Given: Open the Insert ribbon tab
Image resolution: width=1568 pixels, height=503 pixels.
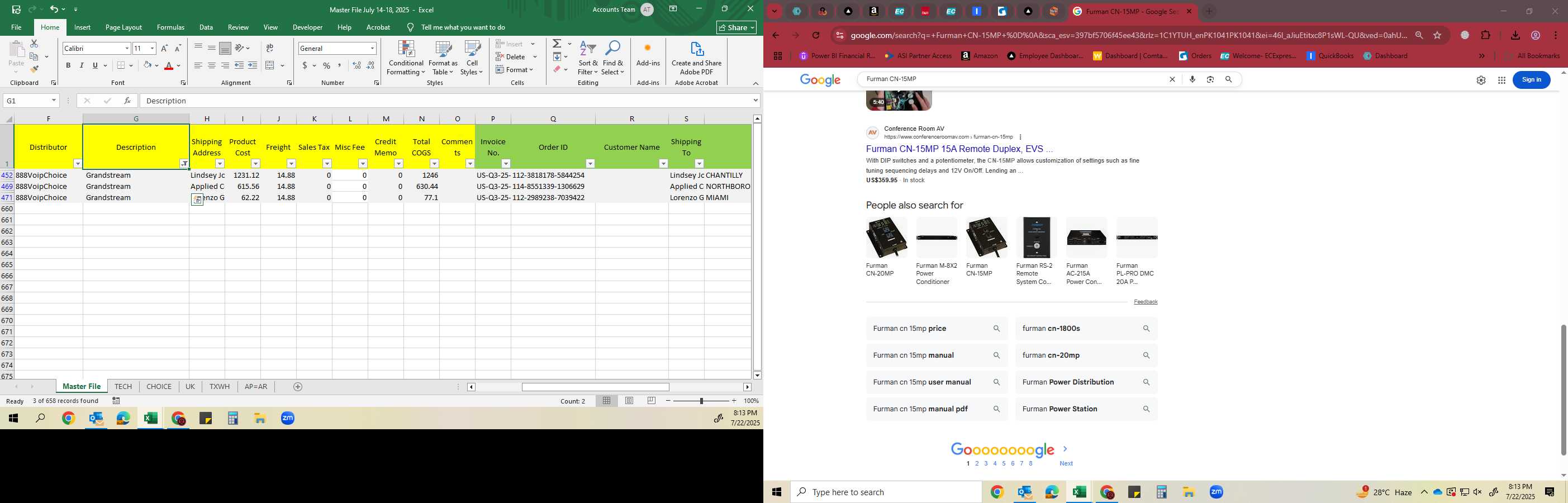Looking at the screenshot, I should pyautogui.click(x=82, y=27).
